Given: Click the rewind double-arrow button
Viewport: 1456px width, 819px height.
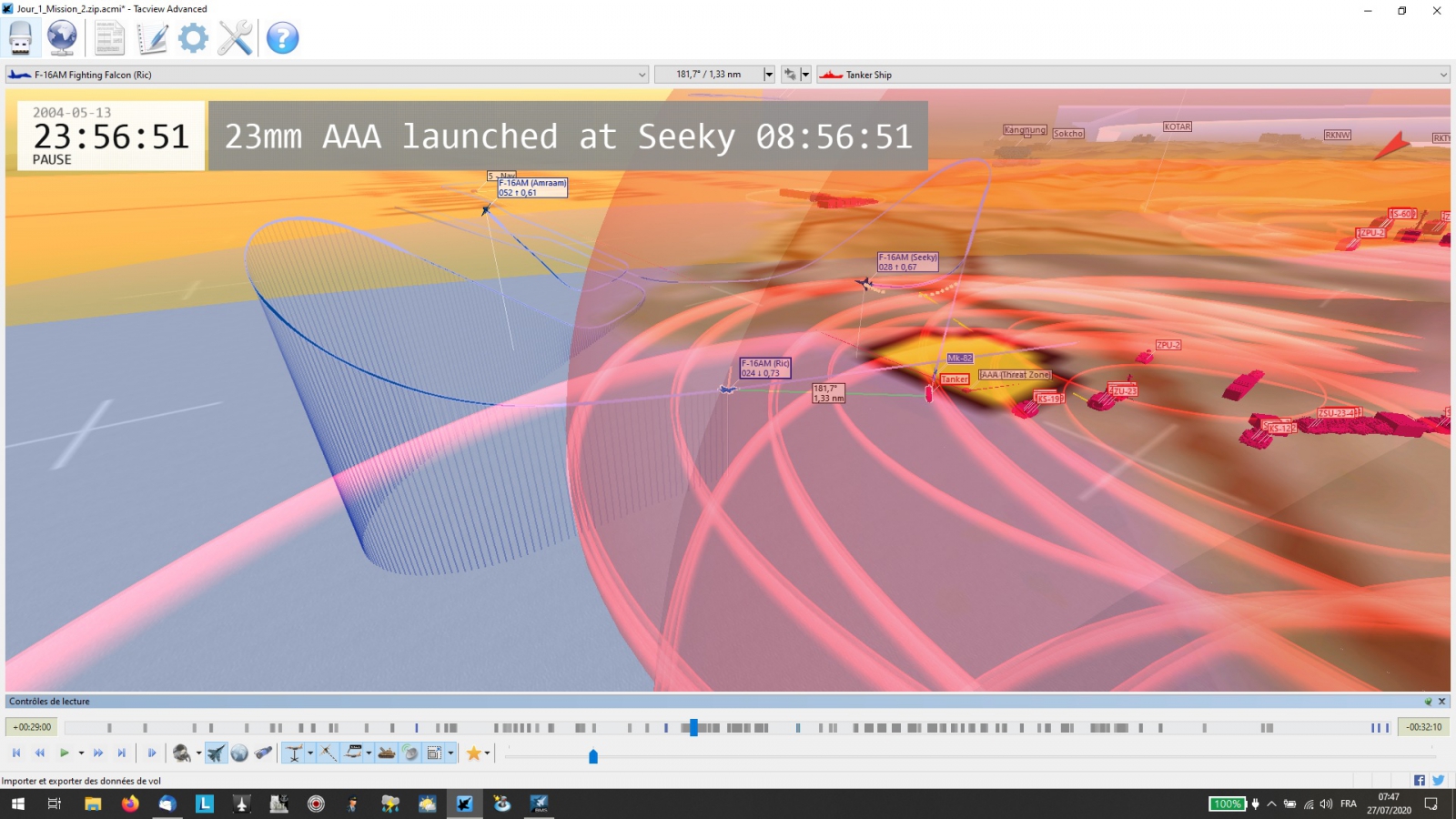Looking at the screenshot, I should click(40, 753).
